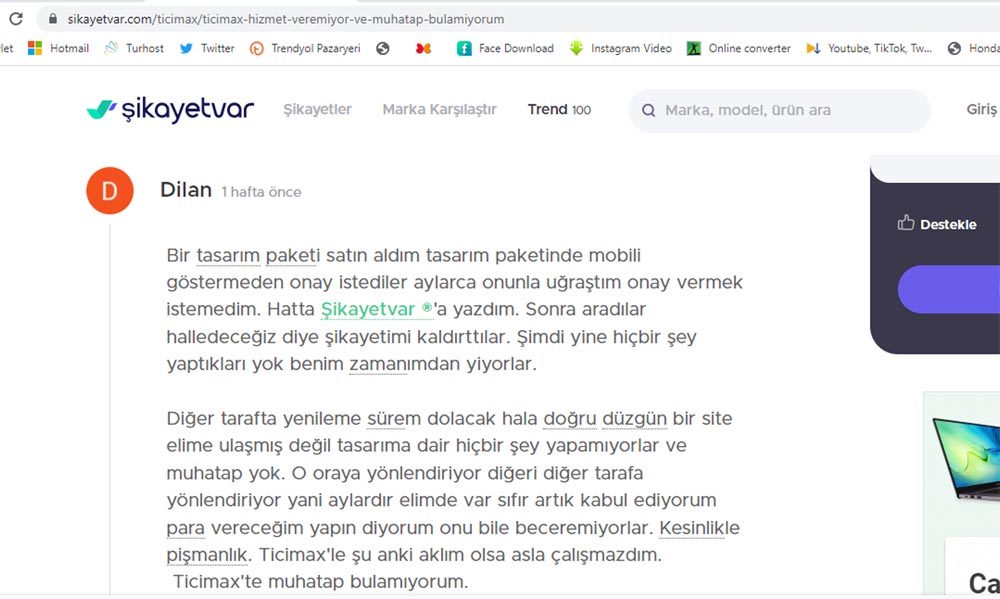
Task: Click the thumbs-up Destekle button
Action: click(937, 224)
